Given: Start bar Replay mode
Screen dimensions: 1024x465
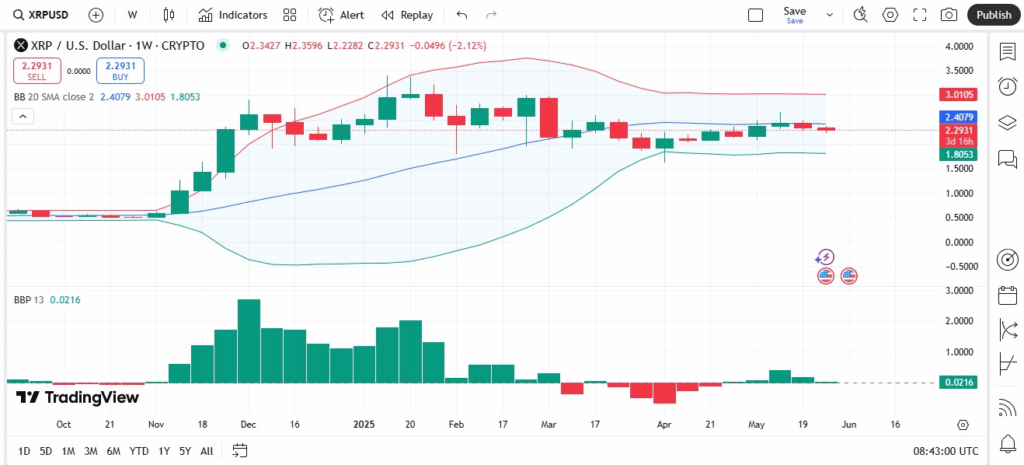Looking at the screenshot, I should point(407,14).
